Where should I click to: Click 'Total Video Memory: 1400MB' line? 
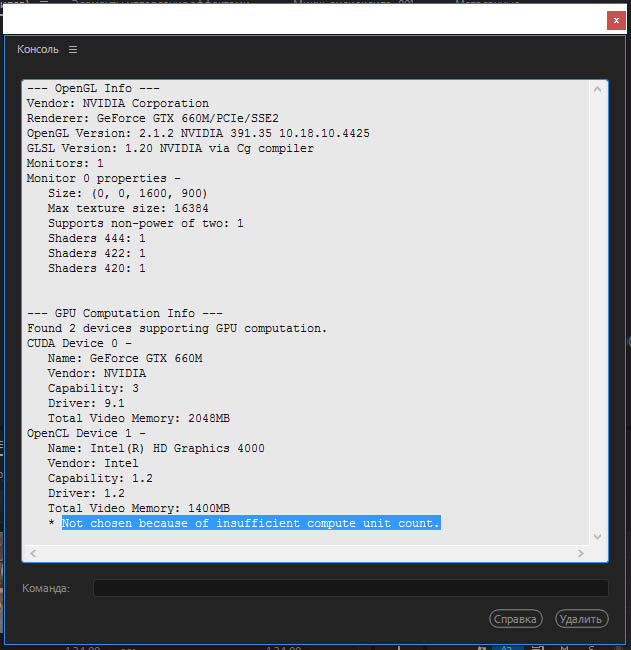click(138, 508)
